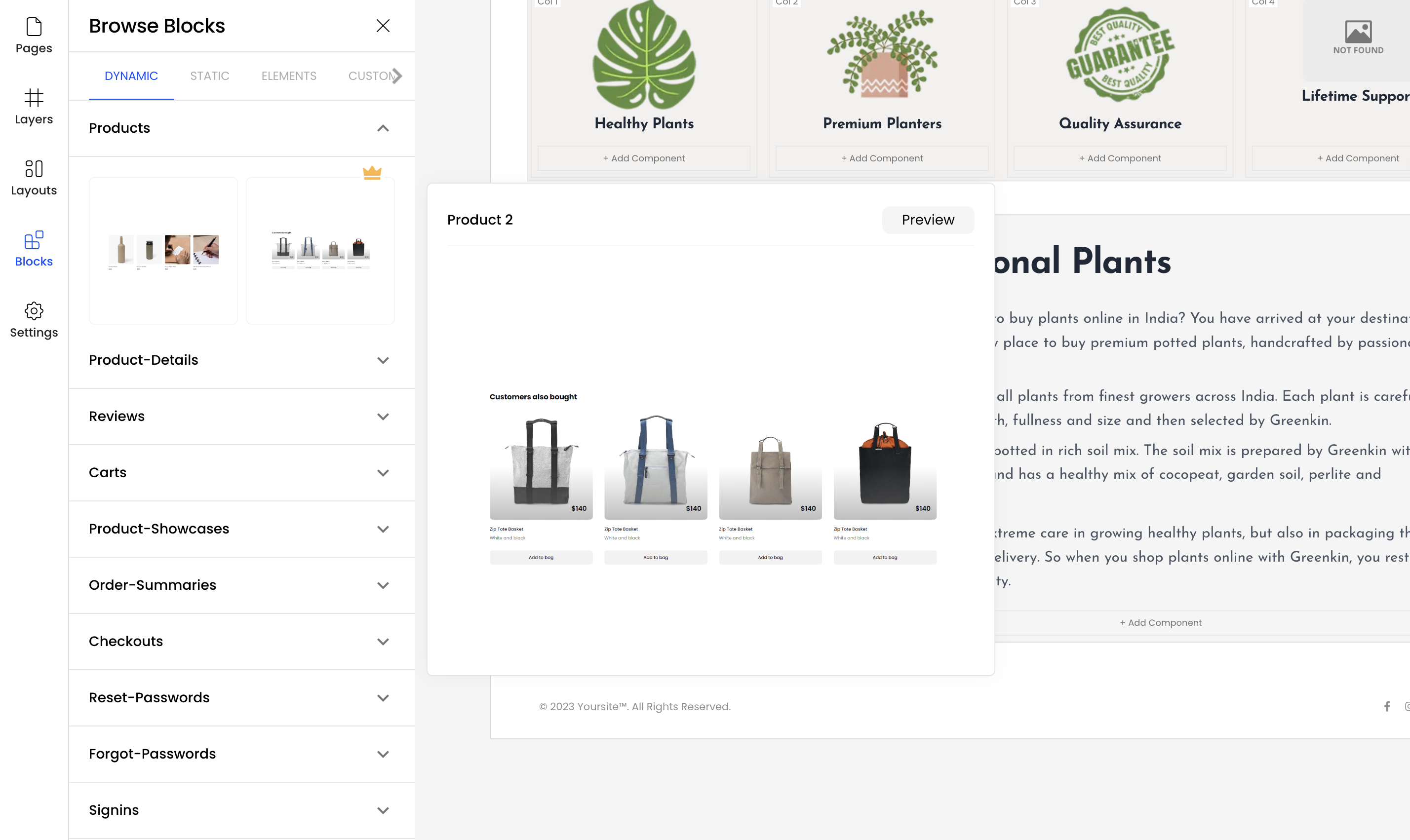
Task: Select the Layers icon in the sidebar
Action: click(x=34, y=106)
